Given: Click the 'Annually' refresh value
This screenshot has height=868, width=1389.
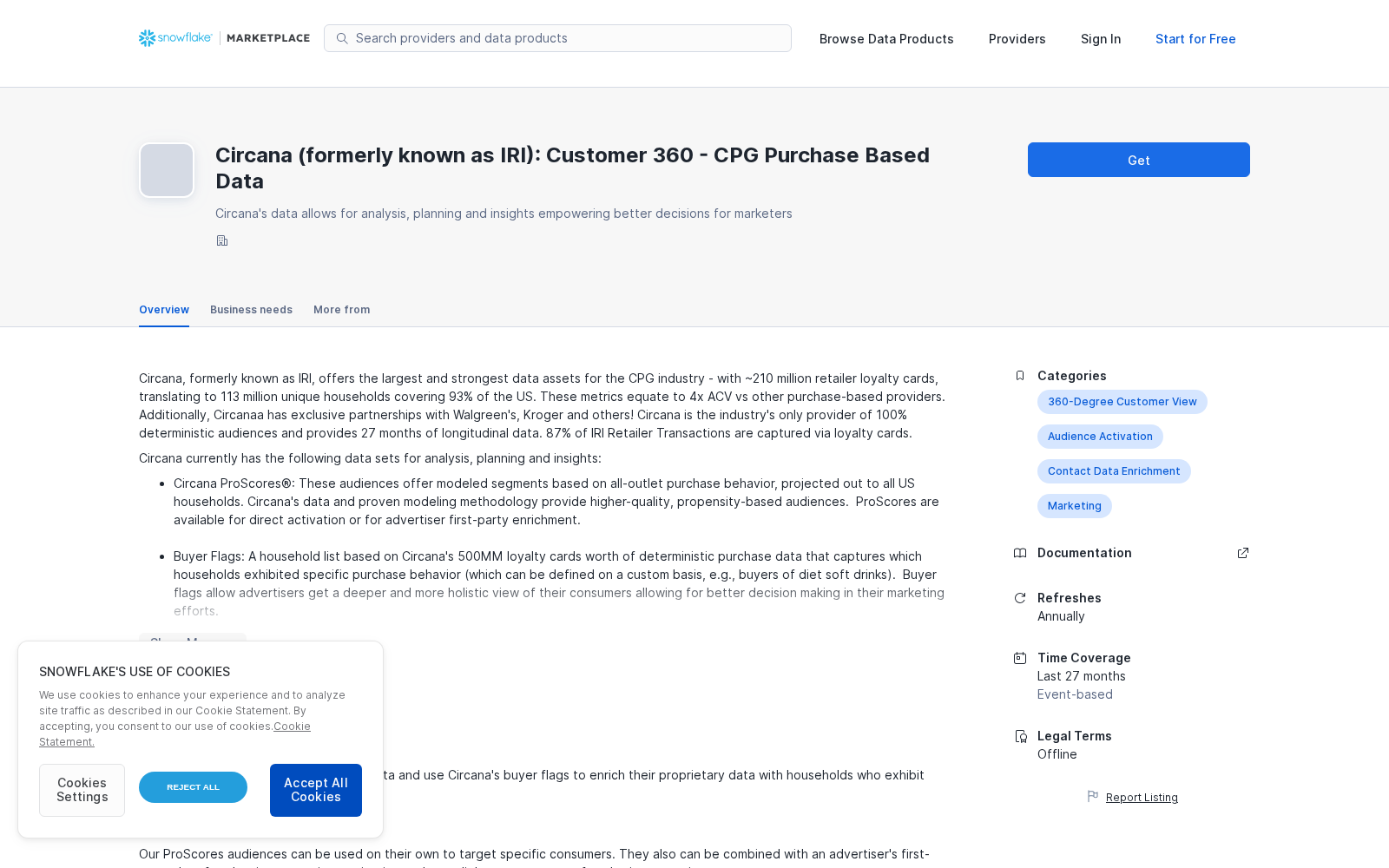Looking at the screenshot, I should click(1061, 616).
